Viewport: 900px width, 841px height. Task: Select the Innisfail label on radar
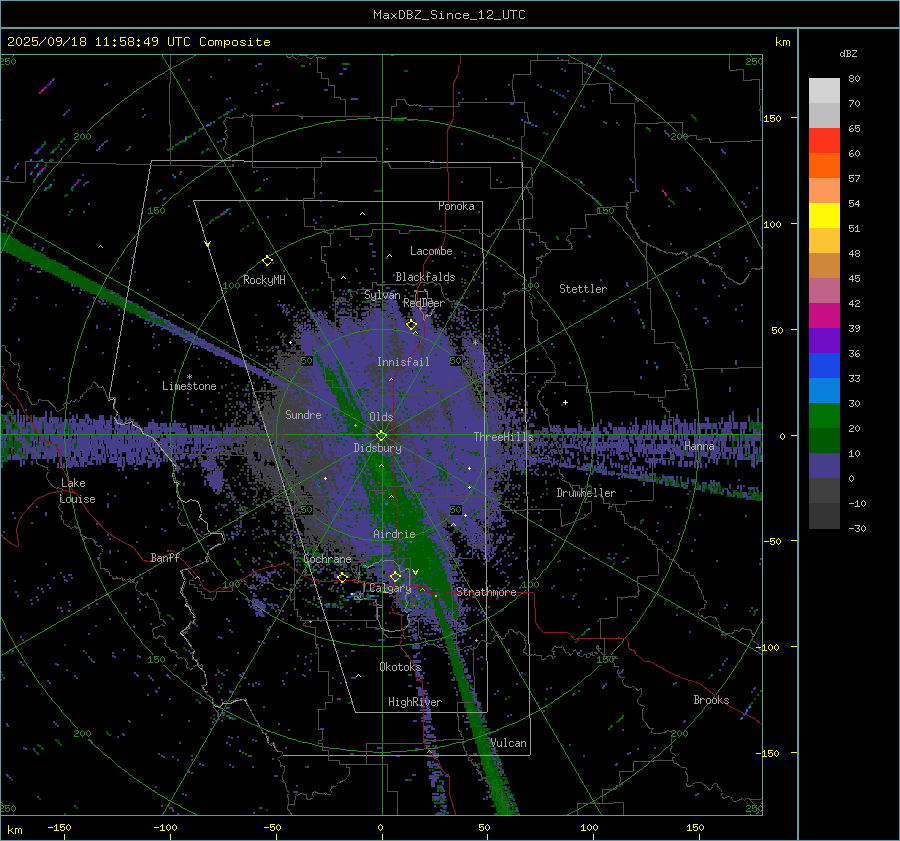click(x=403, y=361)
